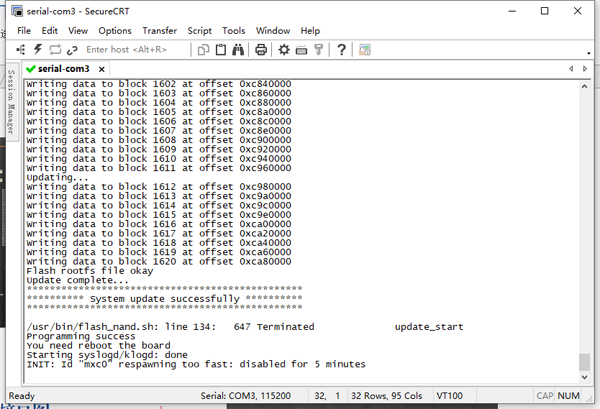Open the Window menu

(x=273, y=31)
